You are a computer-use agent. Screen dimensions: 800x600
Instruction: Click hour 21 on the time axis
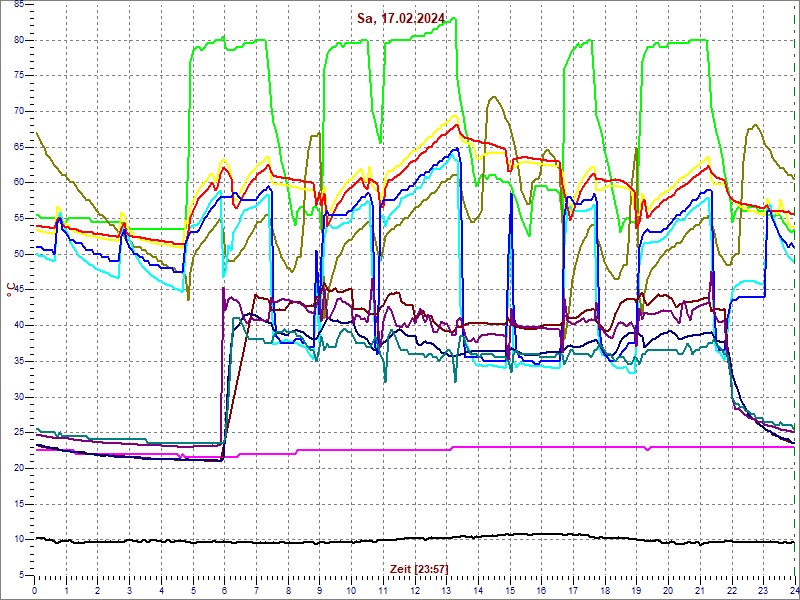coord(701,589)
